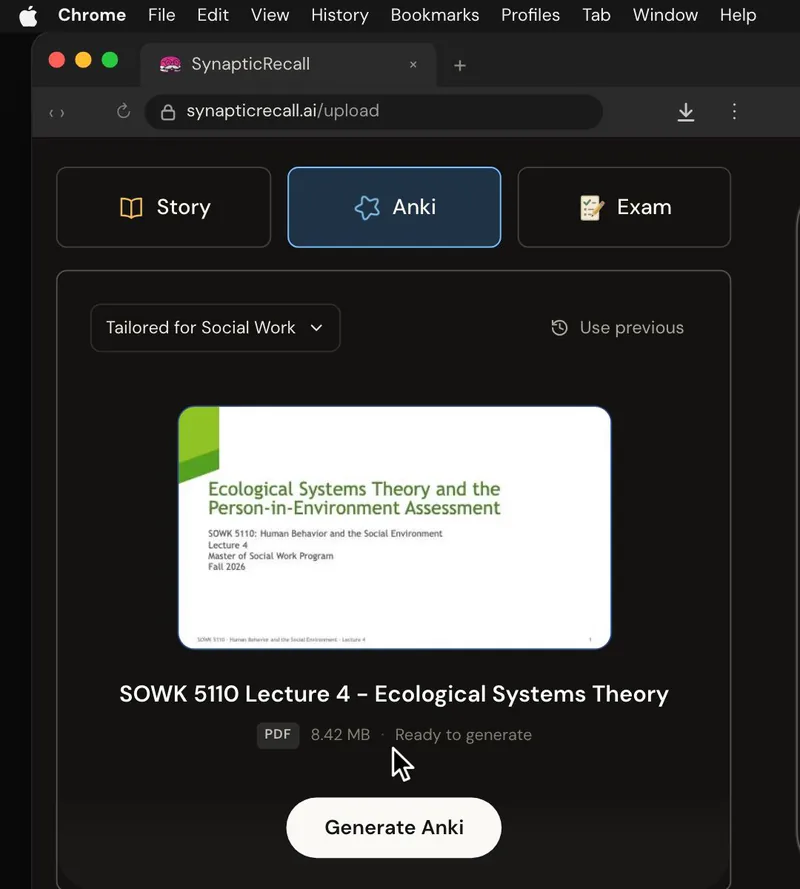The height and width of the screenshot is (889, 800).
Task: Click the PDF file type badge
Action: (x=278, y=735)
